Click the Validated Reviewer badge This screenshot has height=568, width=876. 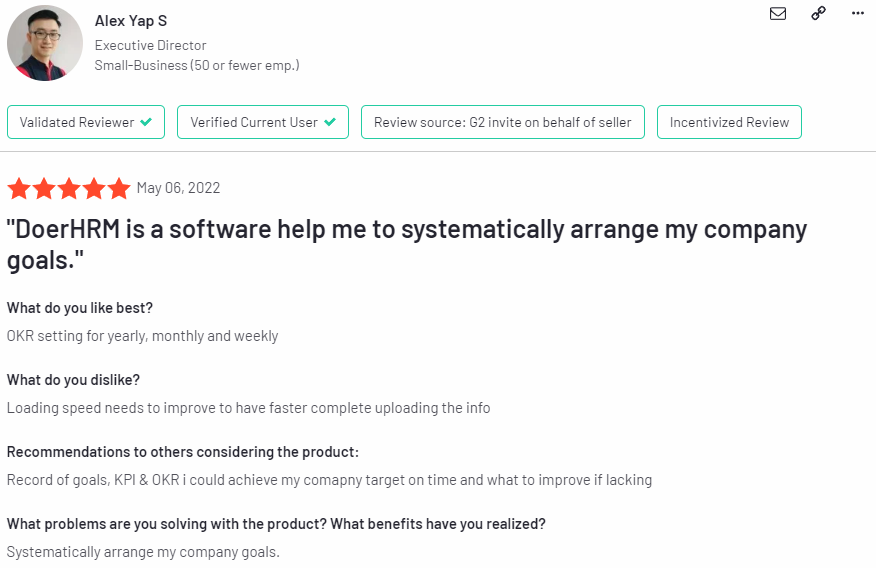[x=86, y=122]
